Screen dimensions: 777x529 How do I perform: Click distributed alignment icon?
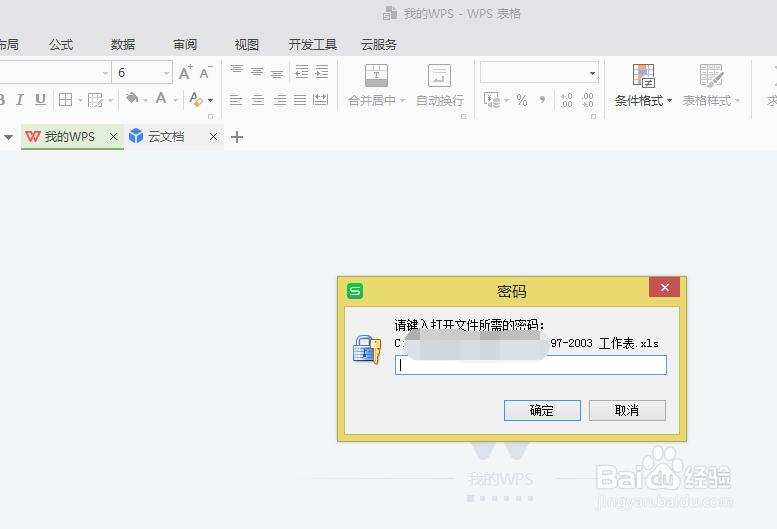pyautogui.click(x=321, y=100)
